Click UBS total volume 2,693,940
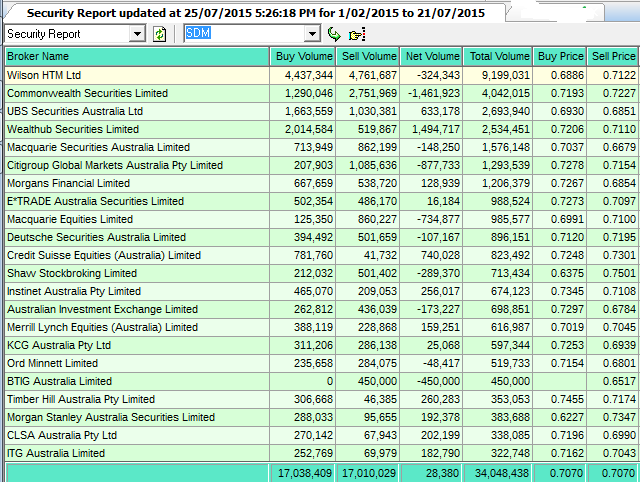 coord(506,111)
